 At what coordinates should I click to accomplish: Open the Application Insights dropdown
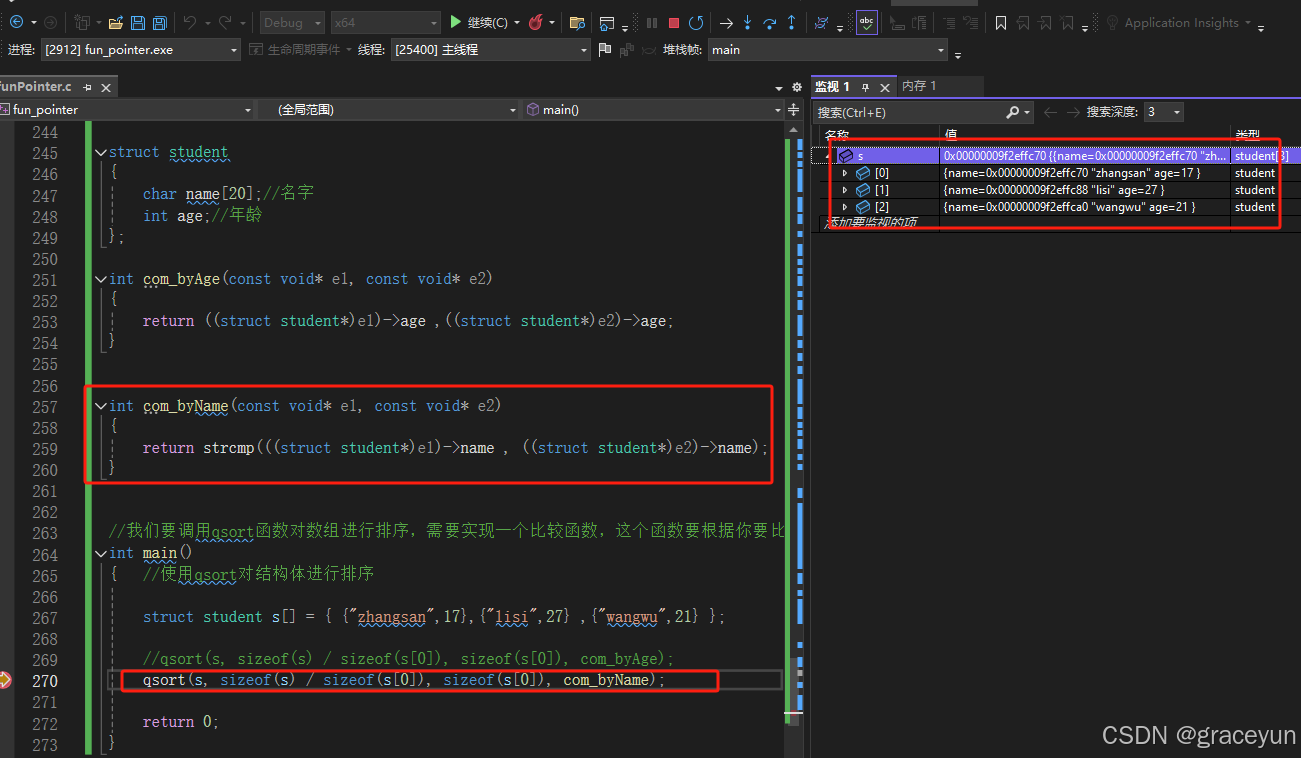(x=1247, y=22)
